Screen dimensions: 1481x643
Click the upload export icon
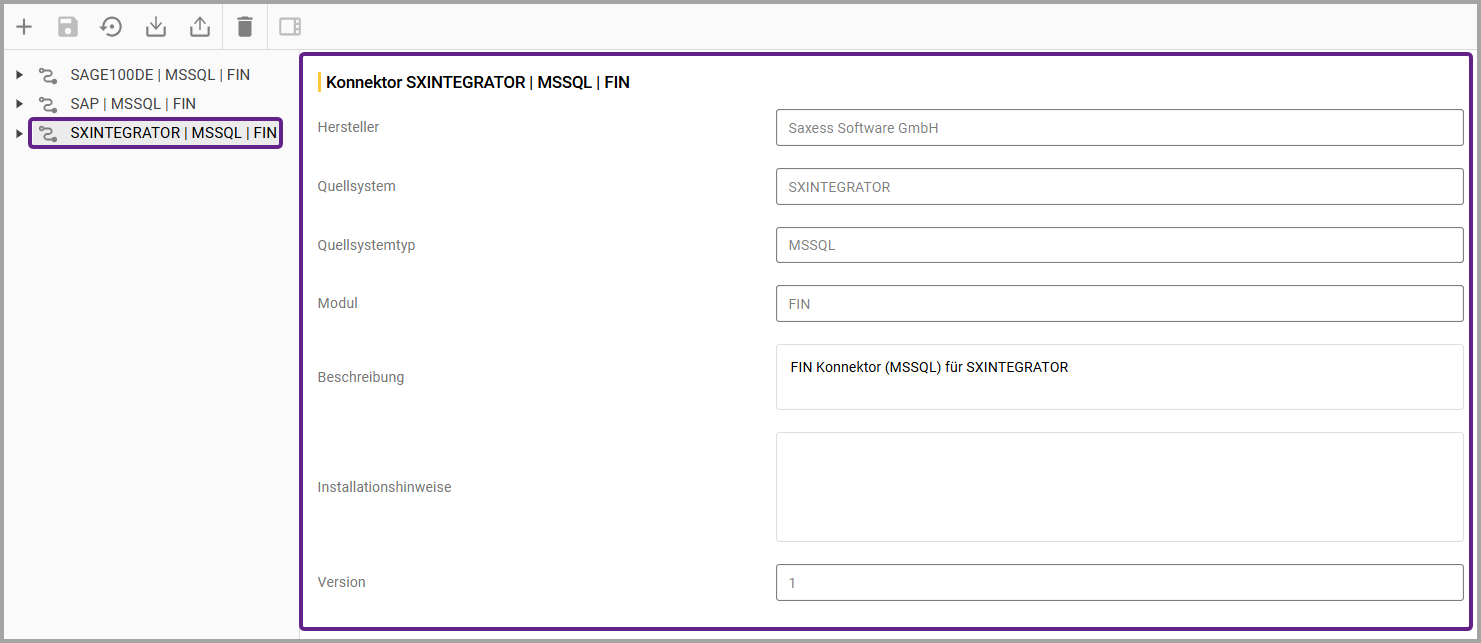(x=200, y=27)
